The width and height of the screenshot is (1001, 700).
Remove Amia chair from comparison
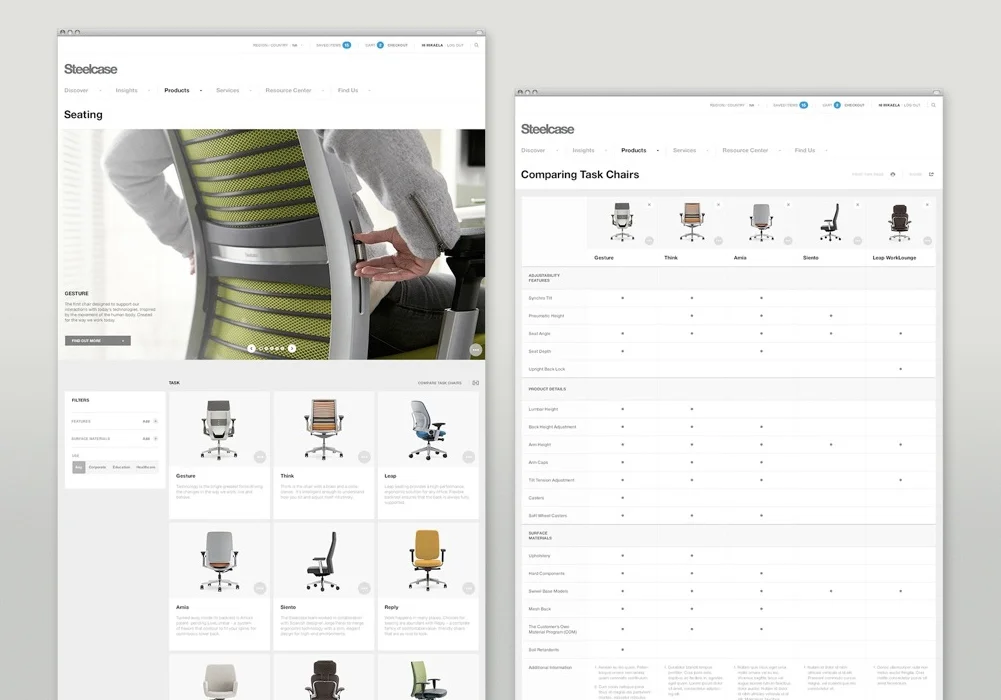pyautogui.click(x=788, y=205)
